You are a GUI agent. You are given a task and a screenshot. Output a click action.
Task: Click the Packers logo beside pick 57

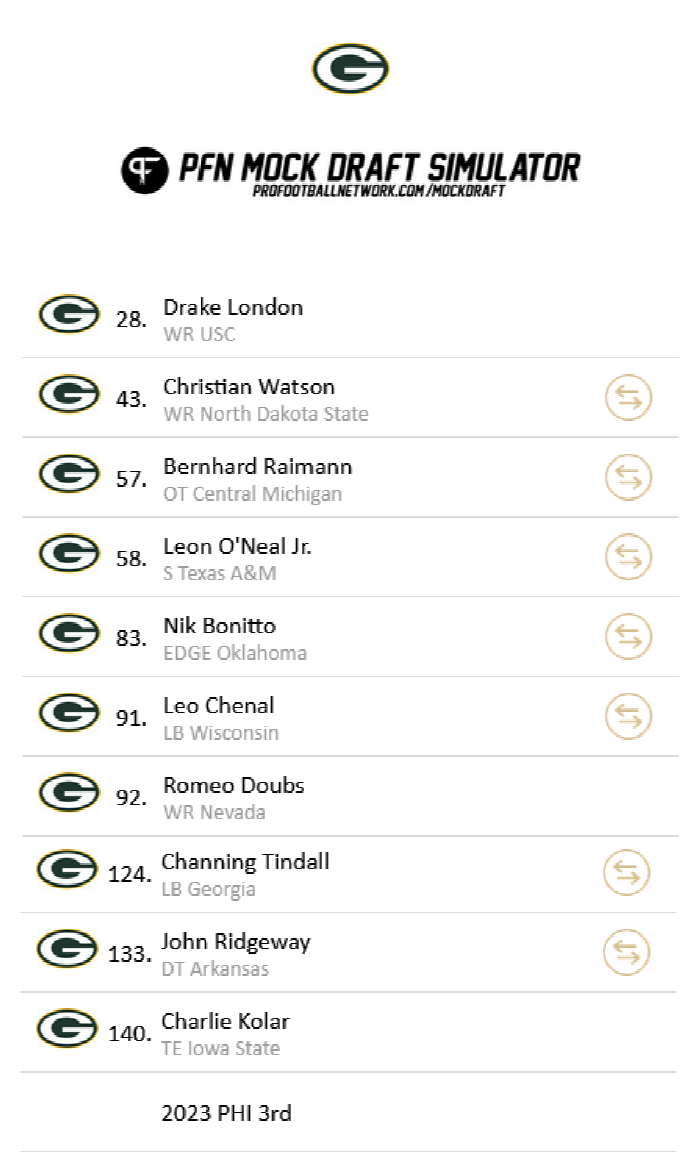click(x=69, y=474)
